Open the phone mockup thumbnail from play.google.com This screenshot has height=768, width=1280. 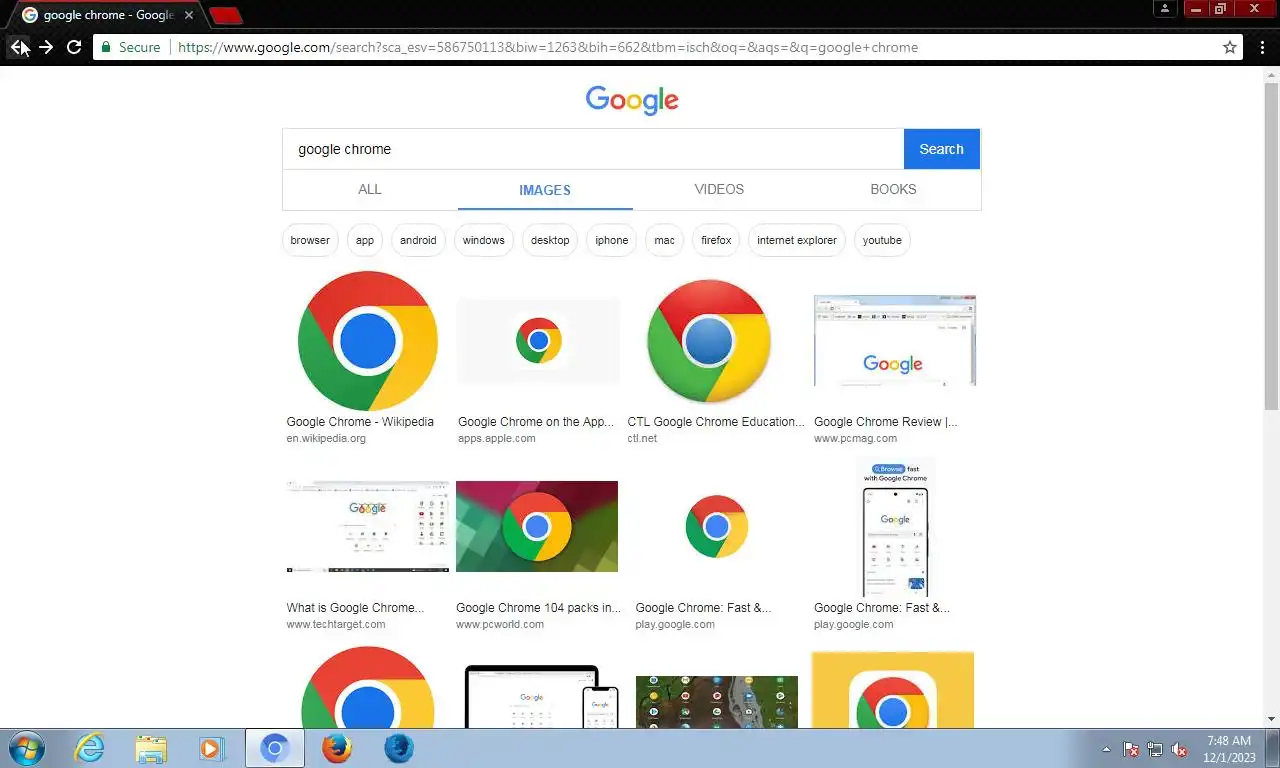click(x=895, y=527)
